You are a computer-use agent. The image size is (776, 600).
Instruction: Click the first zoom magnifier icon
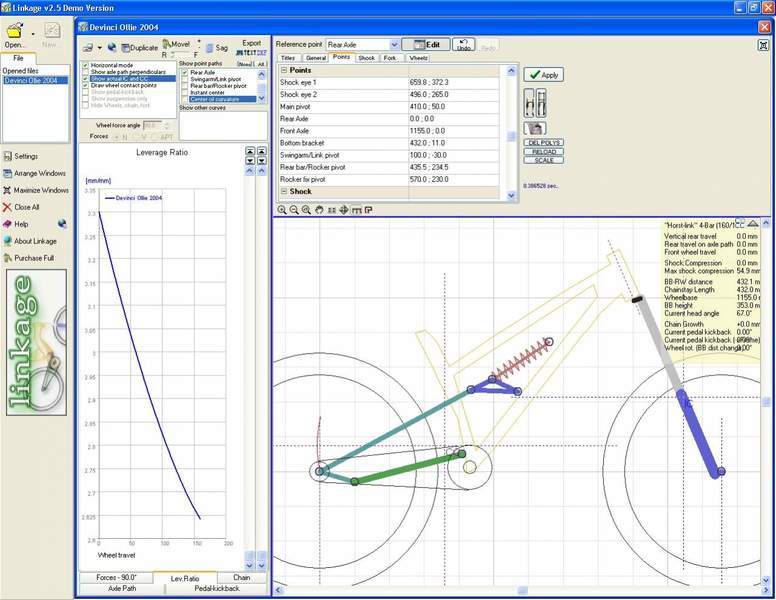click(282, 210)
